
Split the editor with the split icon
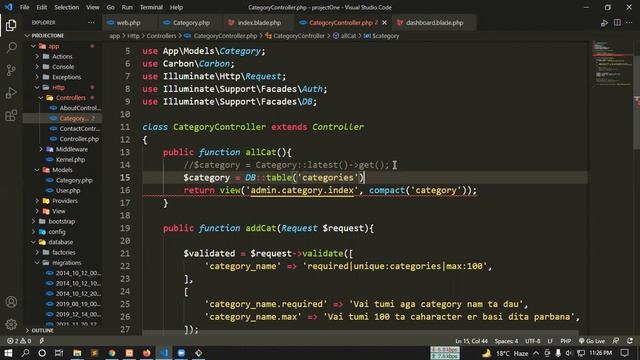pyautogui.click(x=617, y=23)
